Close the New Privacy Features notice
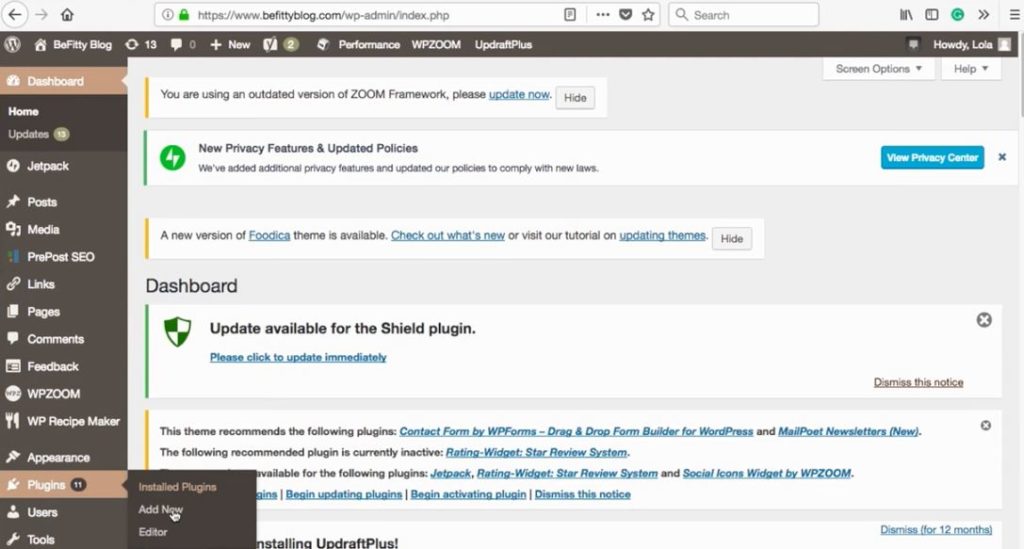 click(1002, 157)
